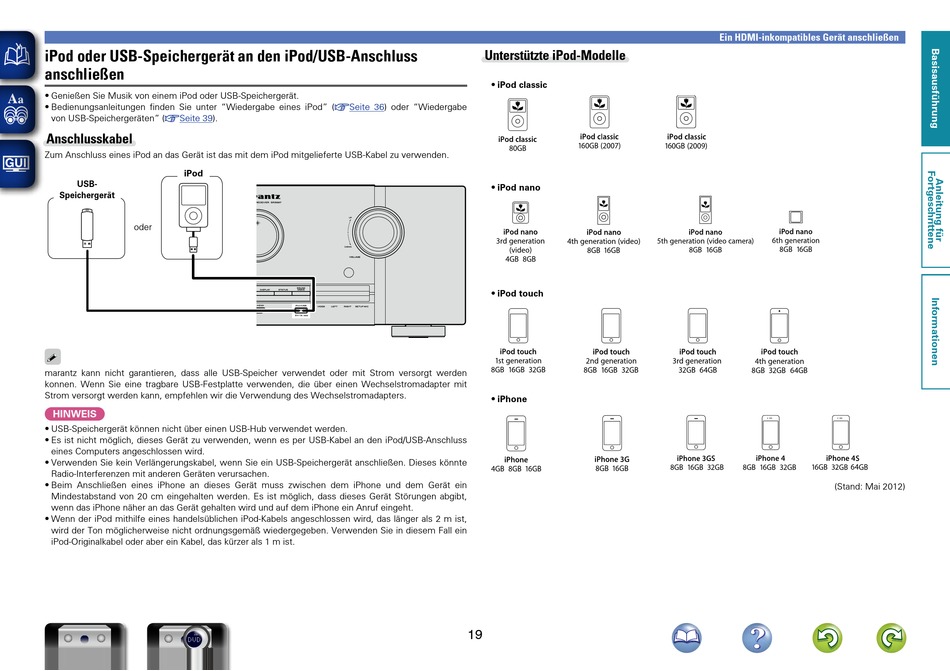Viewport: 950px width, 671px height.
Task: Click the DVD remote thumbnail at page bottom
Action: pyautogui.click(x=188, y=646)
